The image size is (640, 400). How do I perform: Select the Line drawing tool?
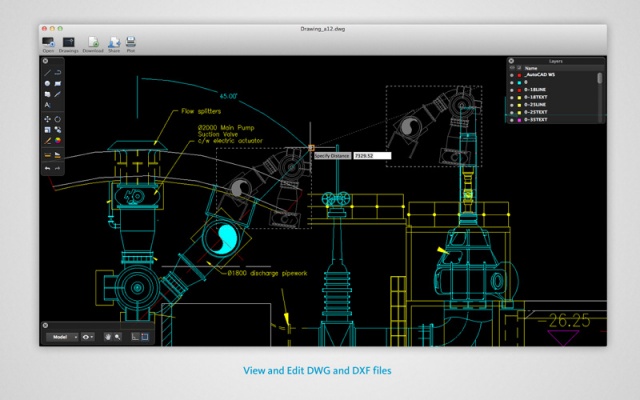48,73
